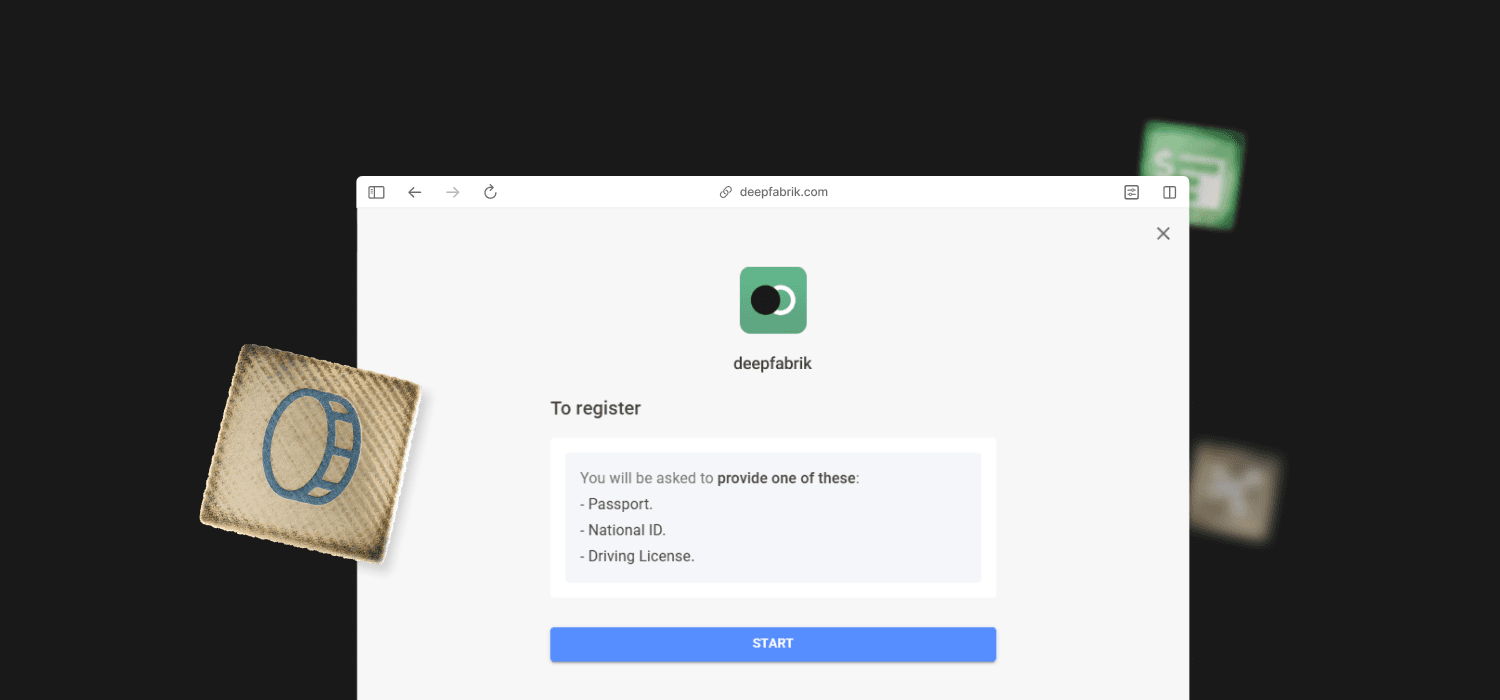Screen dimensions: 1500x700
Task: Click the split view icon at top right
Action: click(x=1169, y=191)
